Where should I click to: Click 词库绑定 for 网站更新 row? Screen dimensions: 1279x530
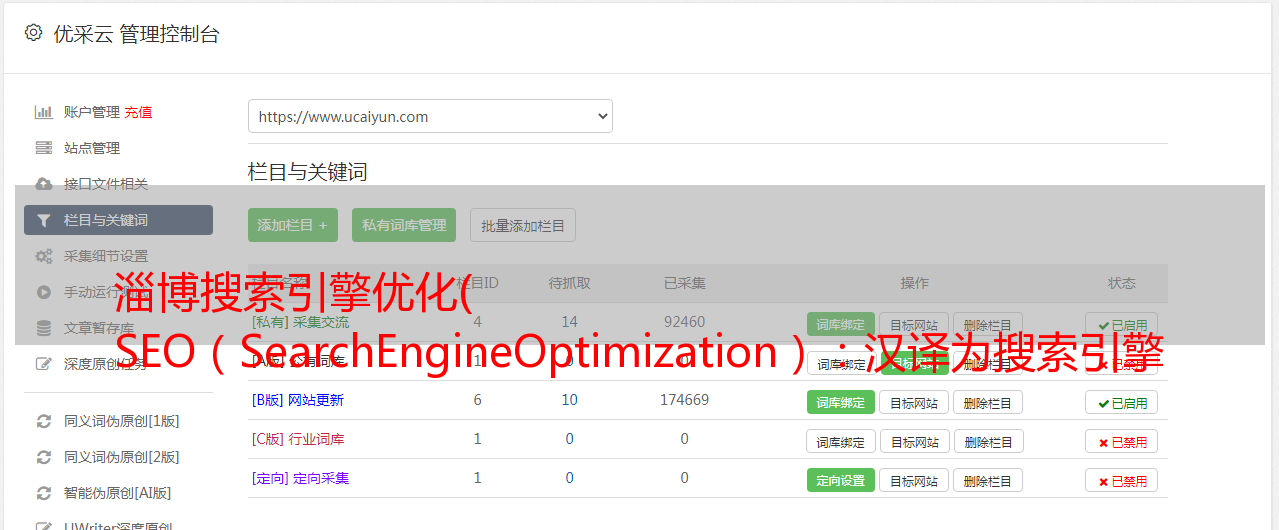tap(841, 402)
